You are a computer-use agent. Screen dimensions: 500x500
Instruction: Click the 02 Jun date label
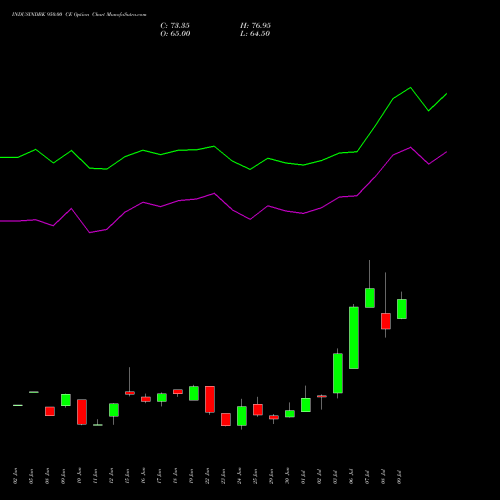pos(15,476)
